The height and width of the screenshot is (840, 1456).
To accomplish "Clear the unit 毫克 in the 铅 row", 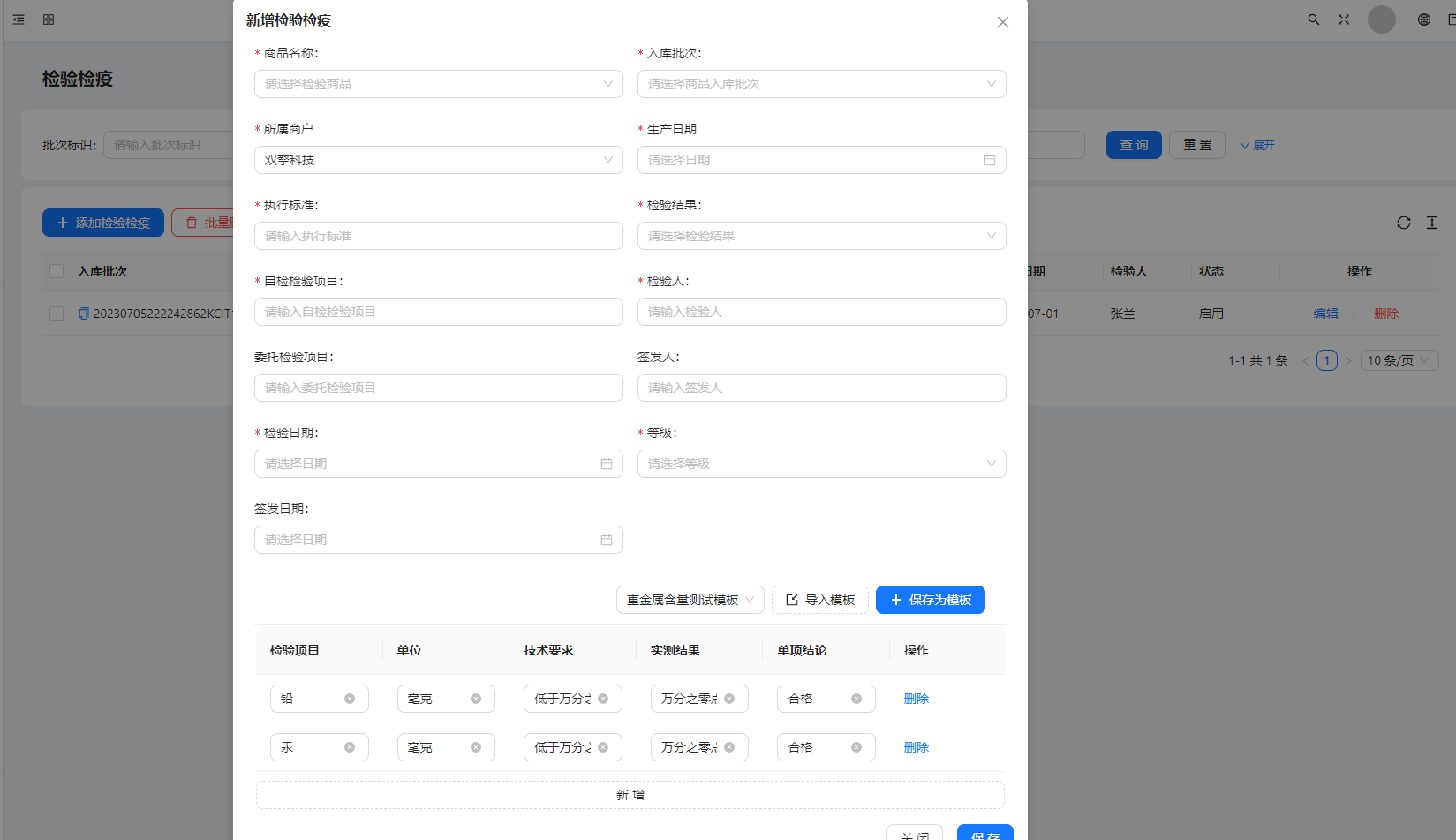I will pyautogui.click(x=476, y=699).
